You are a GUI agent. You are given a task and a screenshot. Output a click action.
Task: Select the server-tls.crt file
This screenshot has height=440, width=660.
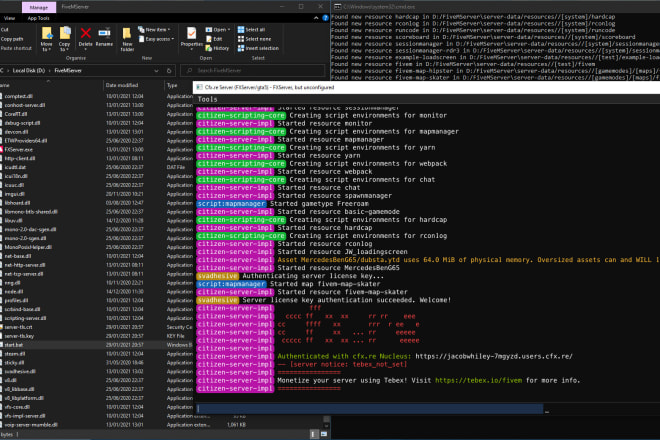coord(18,327)
